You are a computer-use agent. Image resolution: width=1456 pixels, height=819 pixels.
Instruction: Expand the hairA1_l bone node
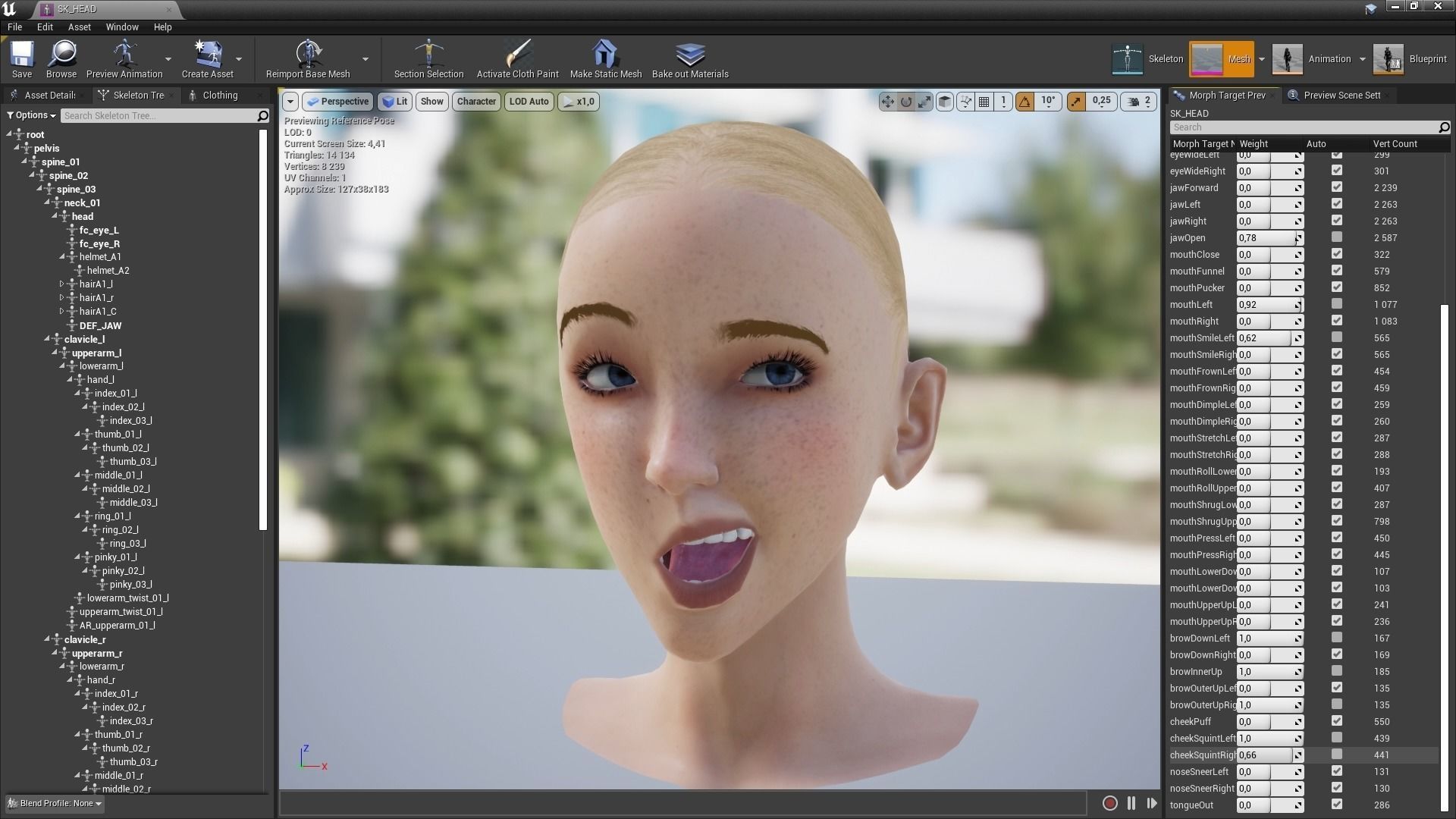pyautogui.click(x=62, y=284)
